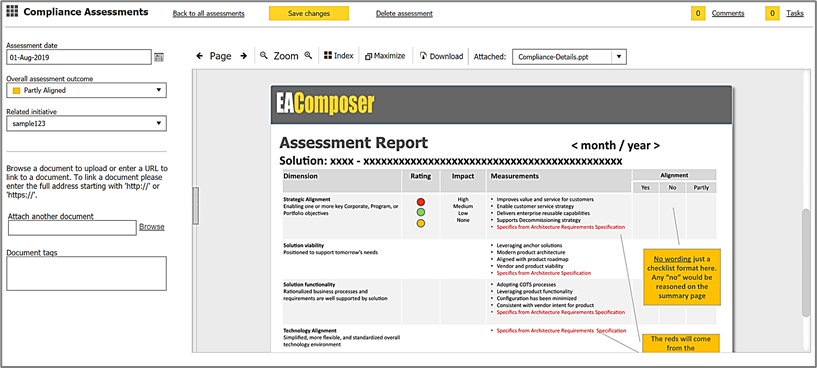
Task: Expand the Overall assessment outcome dropdown
Action: (x=86, y=90)
